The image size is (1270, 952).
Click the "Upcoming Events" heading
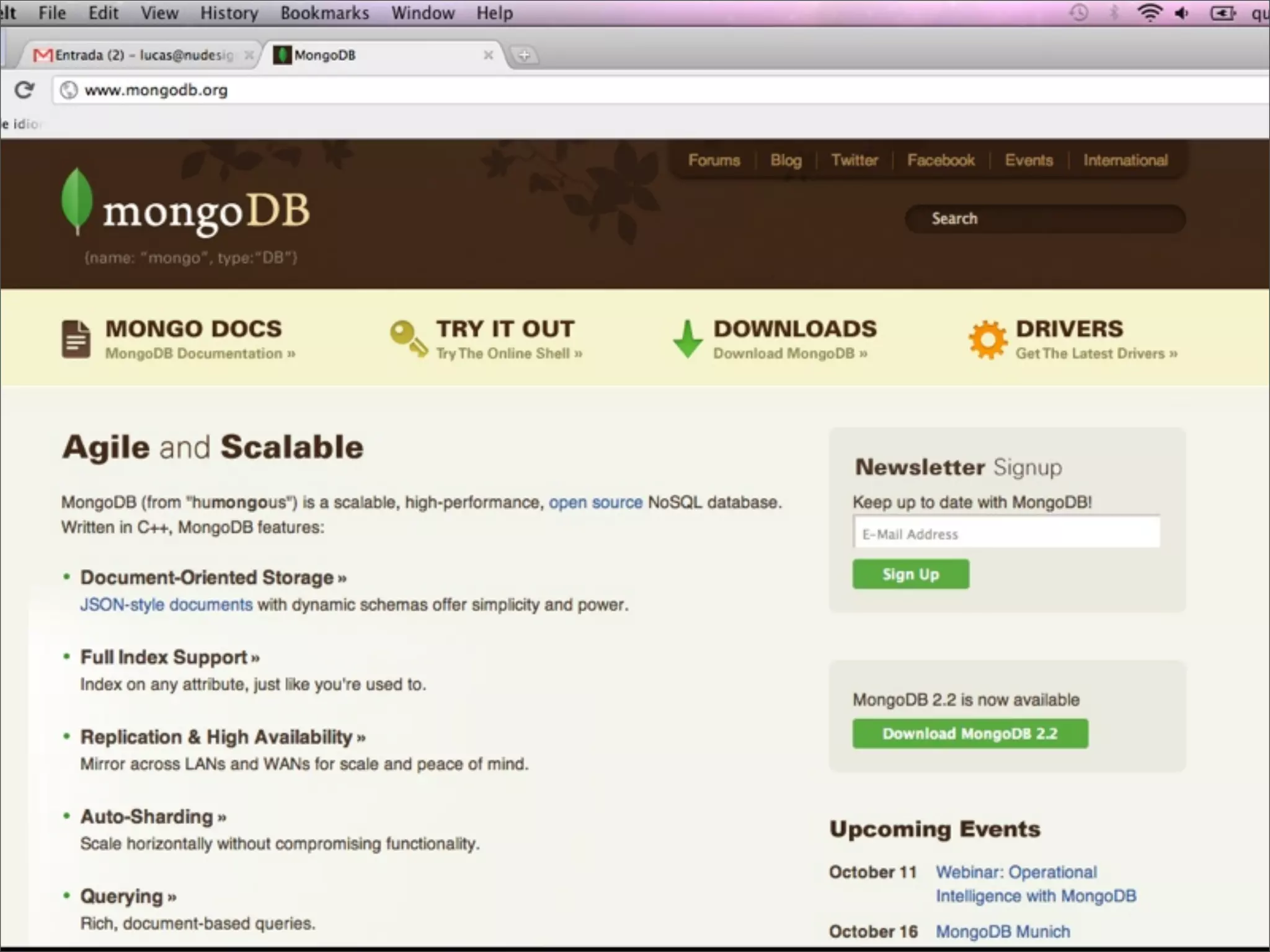(x=935, y=829)
